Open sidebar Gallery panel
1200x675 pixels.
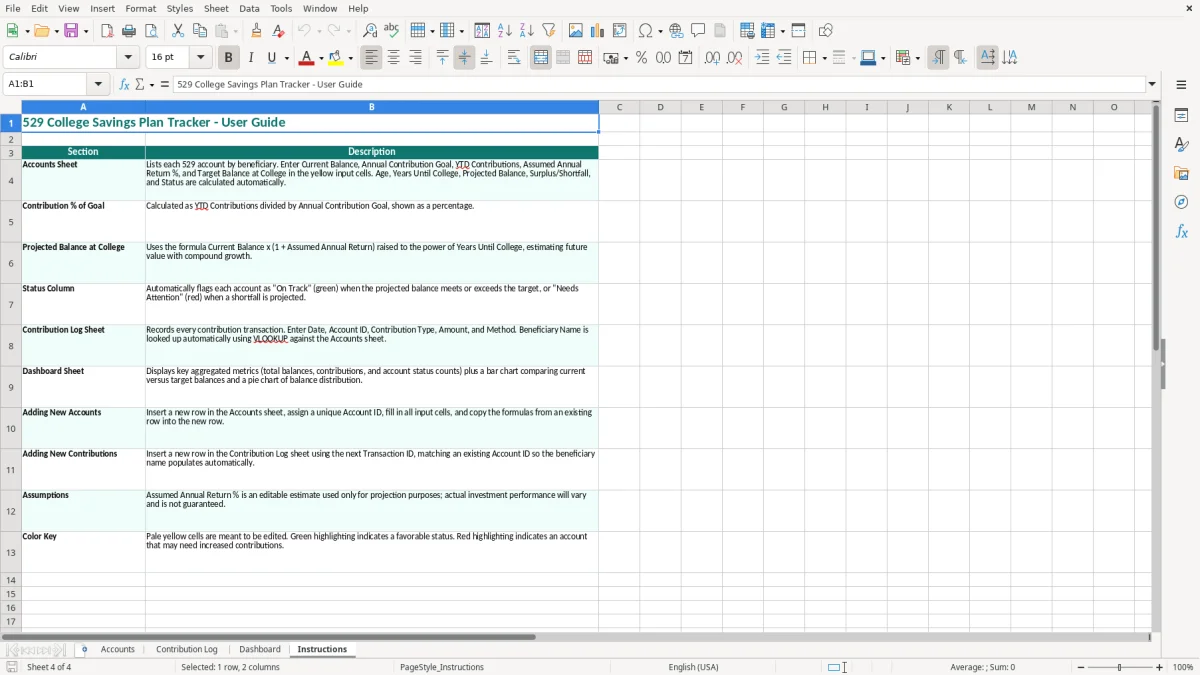[x=1181, y=174]
